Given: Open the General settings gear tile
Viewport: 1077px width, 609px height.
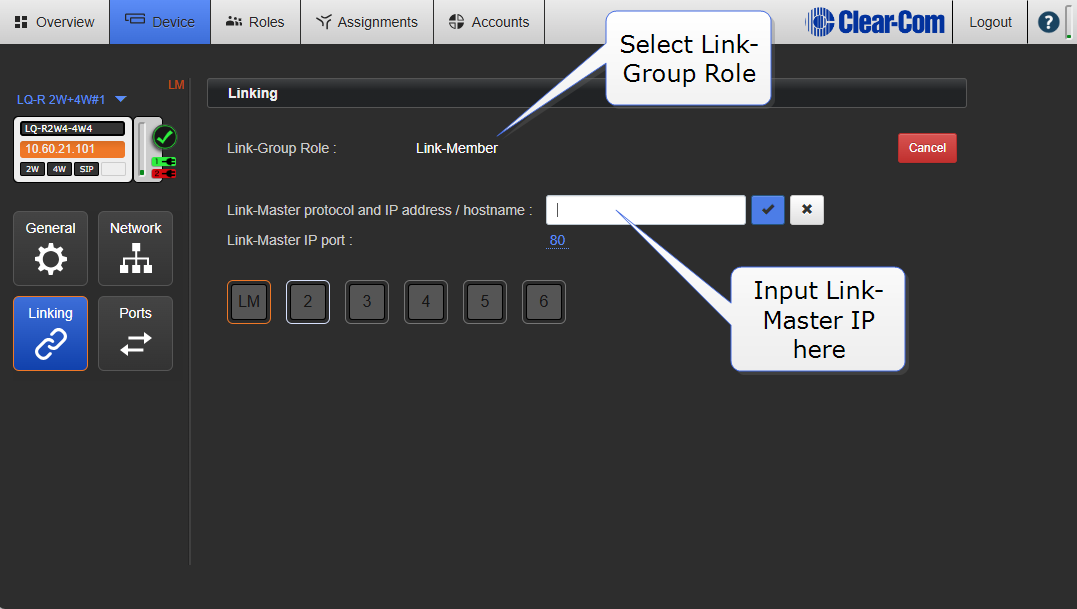Looking at the screenshot, I should pyautogui.click(x=50, y=248).
